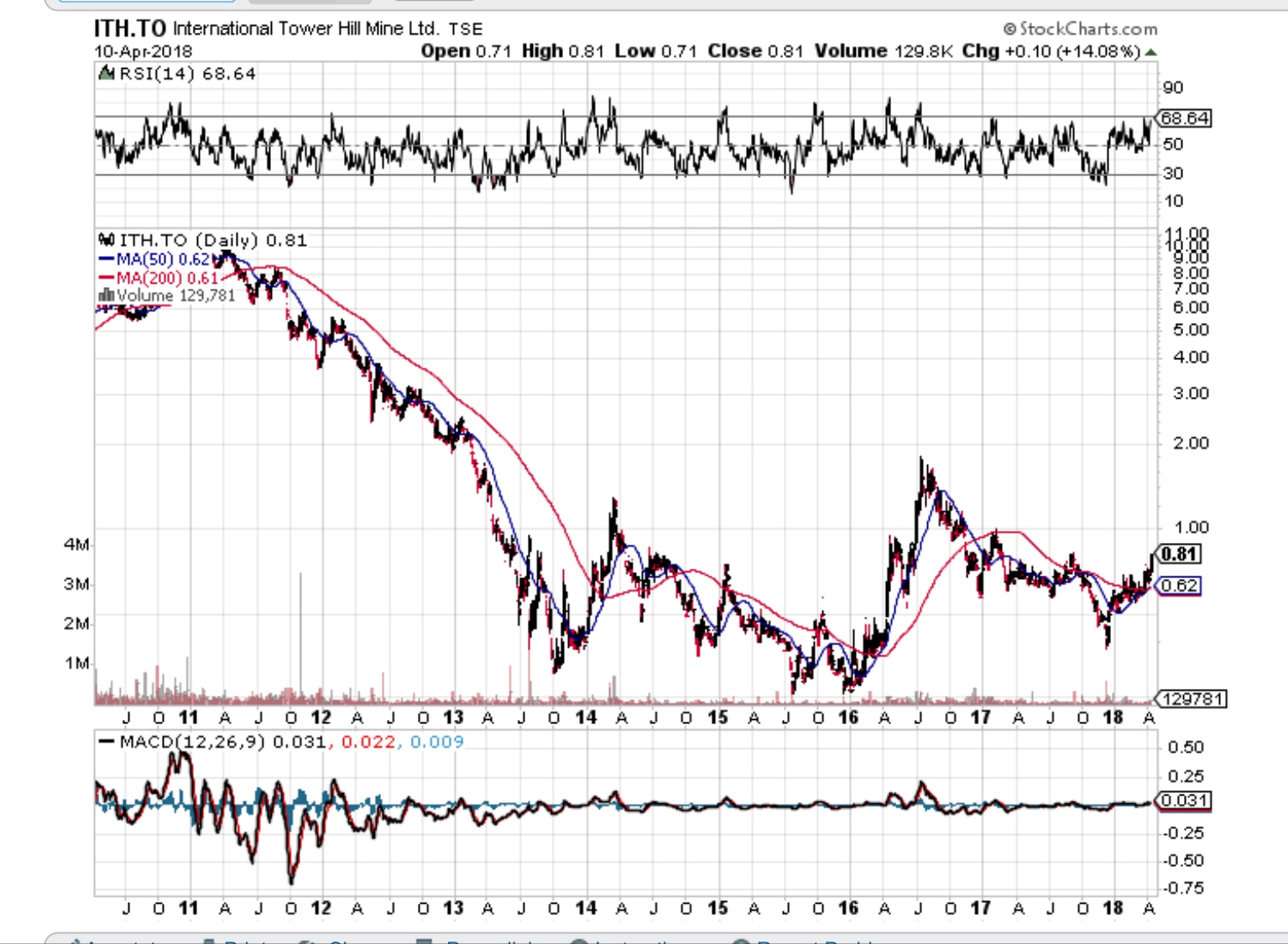Click the Volume 129.8K header value
Viewport: 1288px width, 944px height.
[x=884, y=51]
